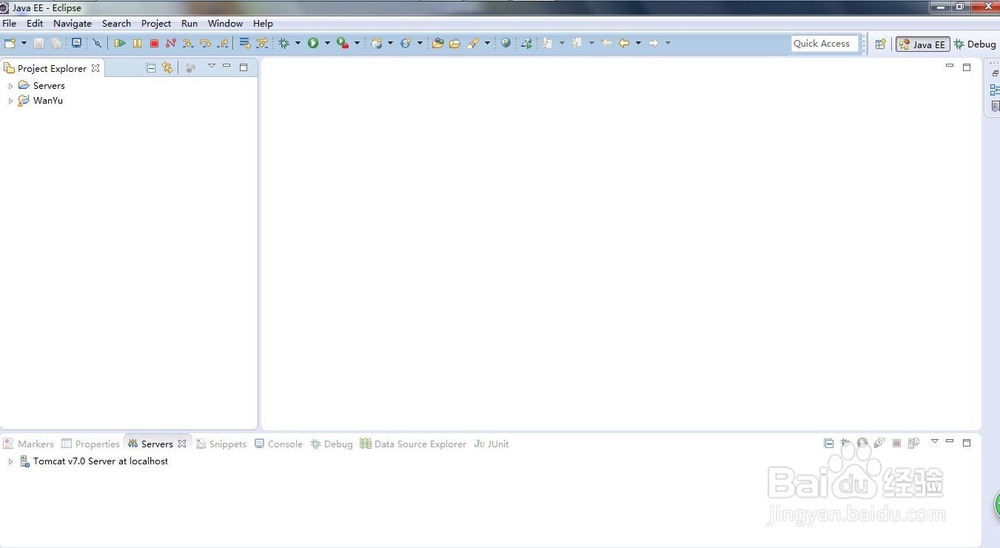Open the Web Browser globe icon
This screenshot has height=548, width=1000.
(506, 43)
